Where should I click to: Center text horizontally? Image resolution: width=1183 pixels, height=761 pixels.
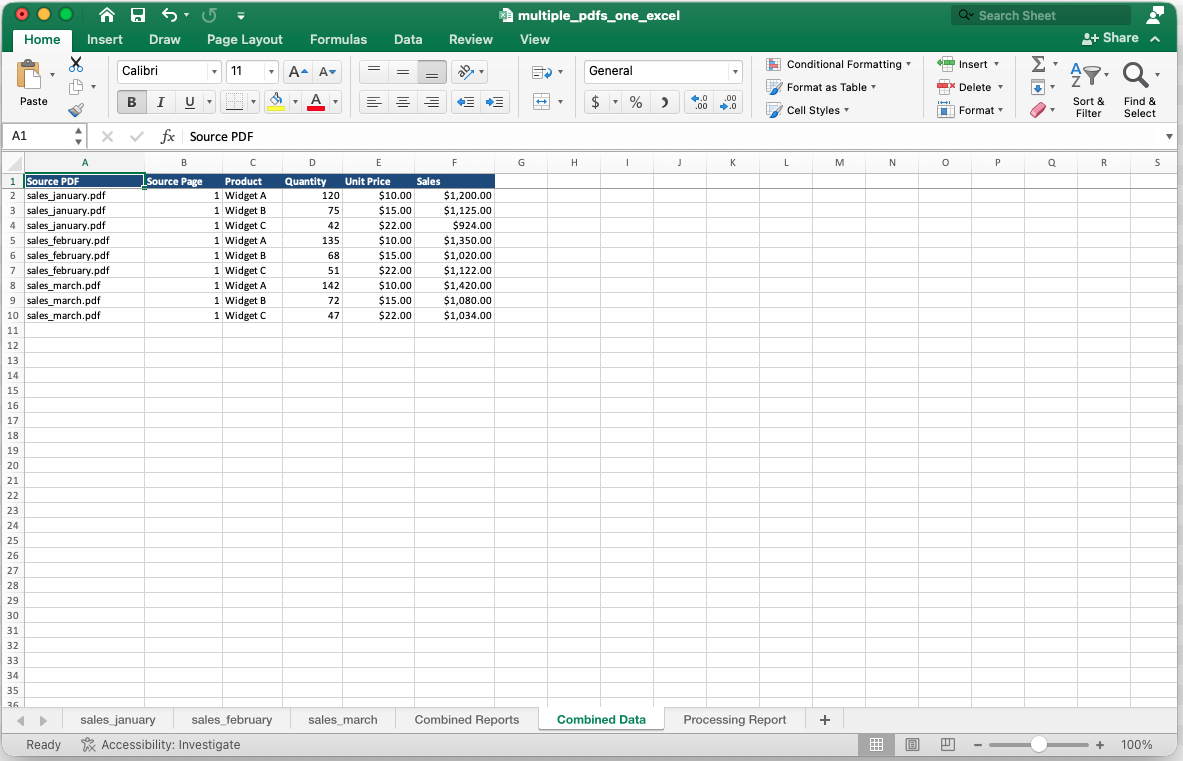[403, 102]
